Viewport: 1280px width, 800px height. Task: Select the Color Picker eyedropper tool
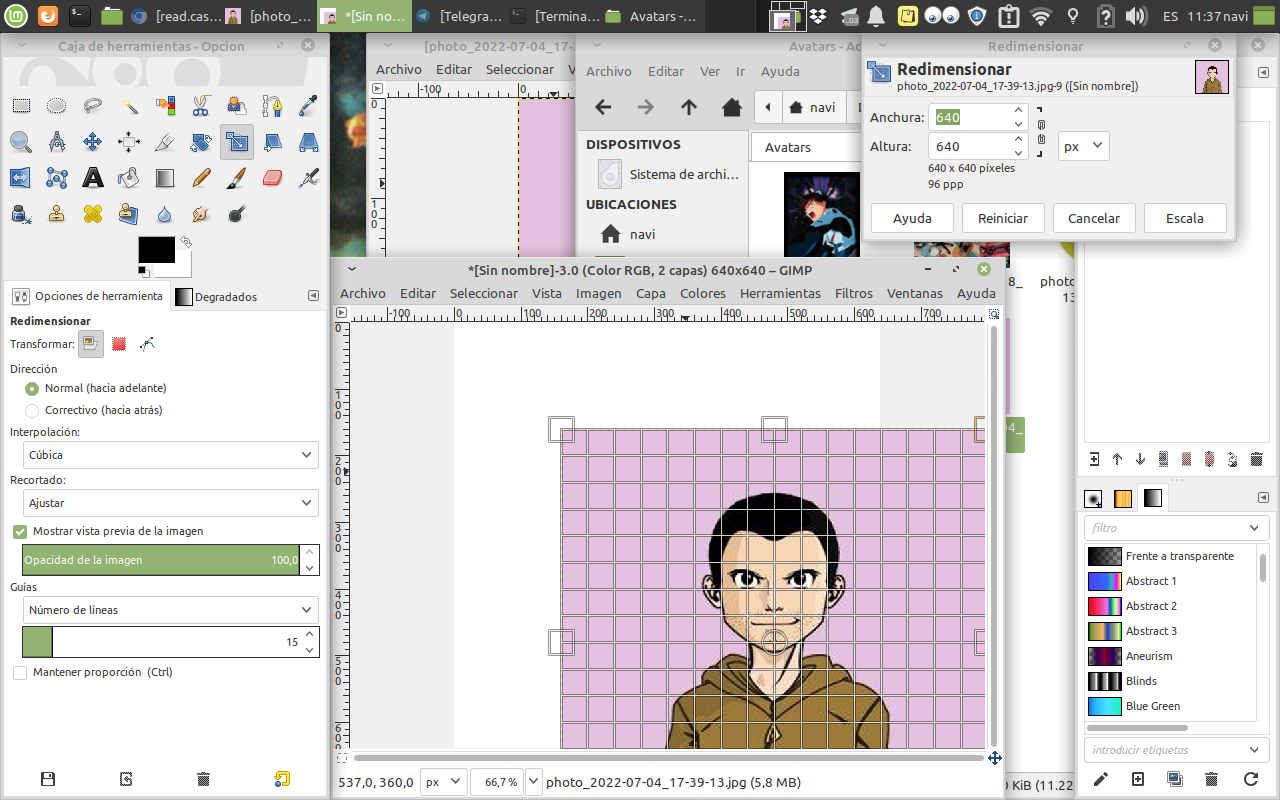(x=309, y=106)
